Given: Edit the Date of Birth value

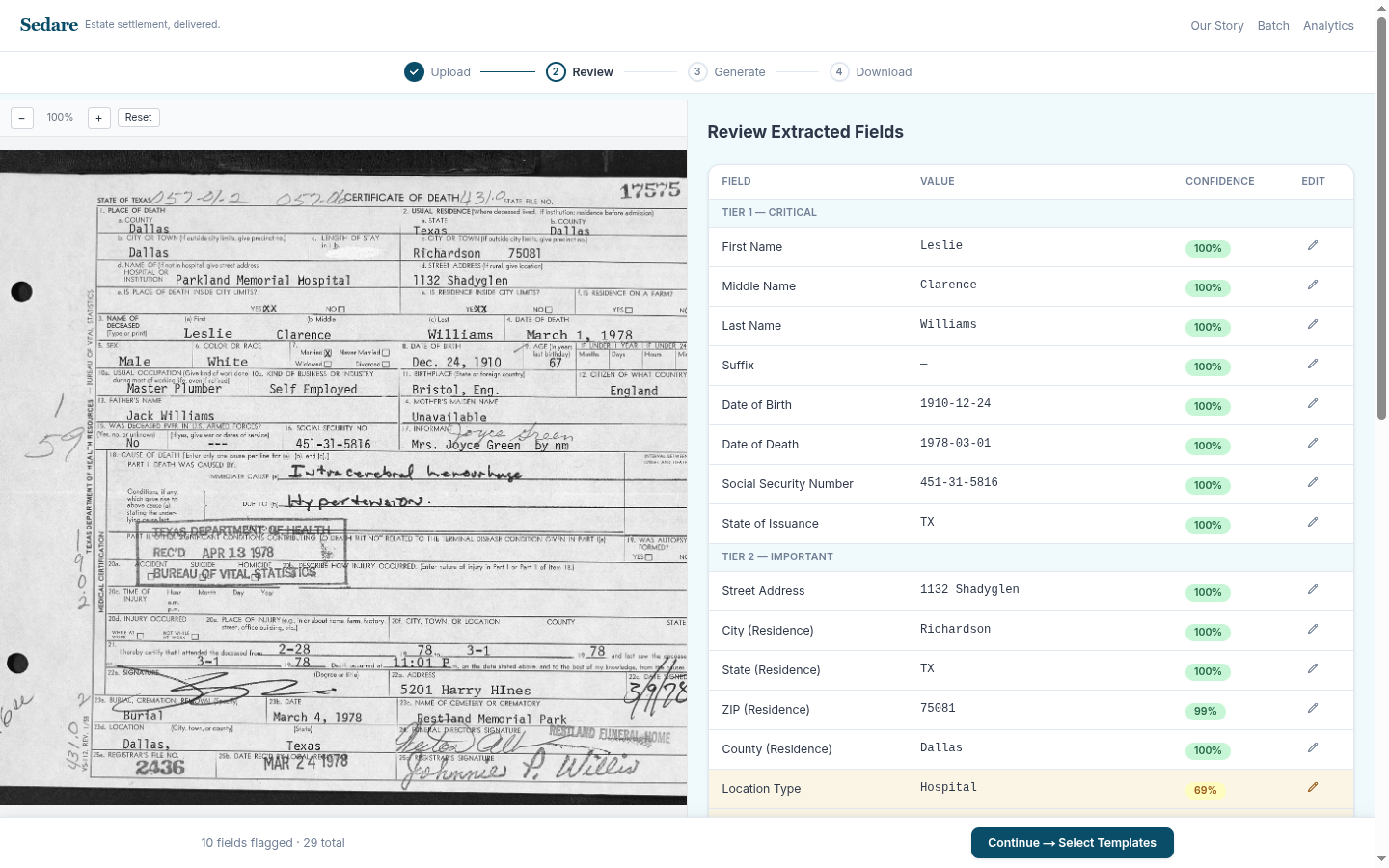Looking at the screenshot, I should [1312, 404].
